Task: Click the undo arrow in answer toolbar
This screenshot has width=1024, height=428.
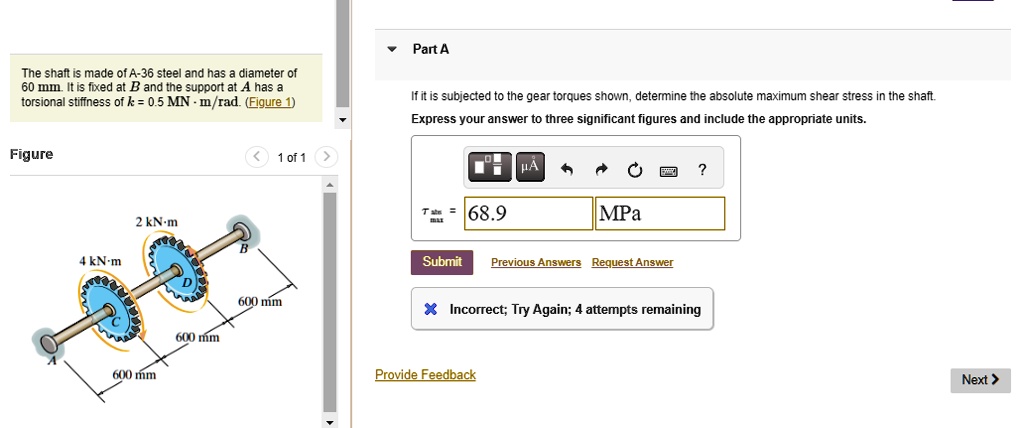Action: click(568, 170)
